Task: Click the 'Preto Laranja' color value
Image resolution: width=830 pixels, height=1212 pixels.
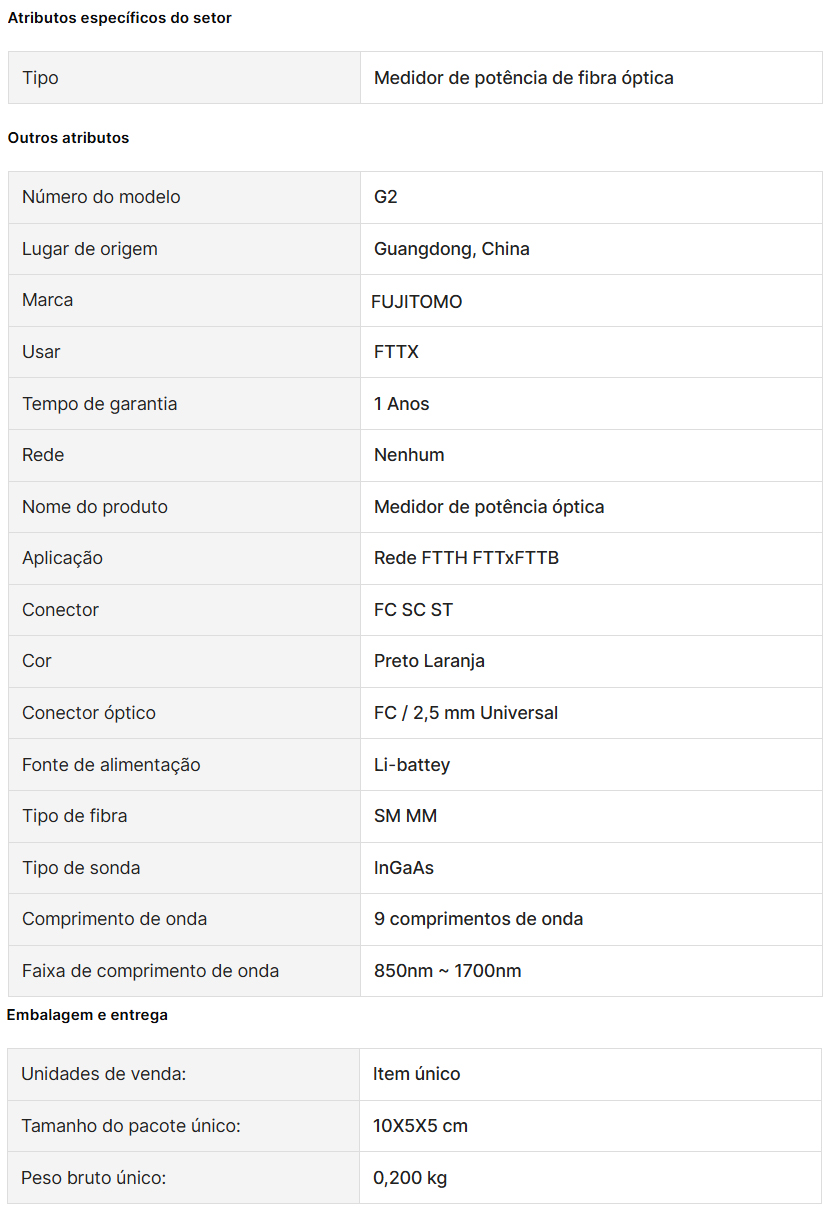Action: pos(429,661)
